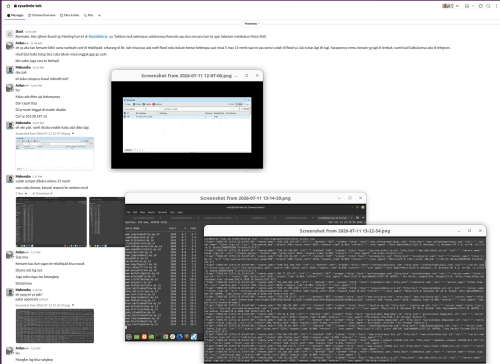The width and height of the screenshot is (500, 364).
Task: Maximize the 13-14-59 screenshot viewer window
Action: click(x=350, y=198)
